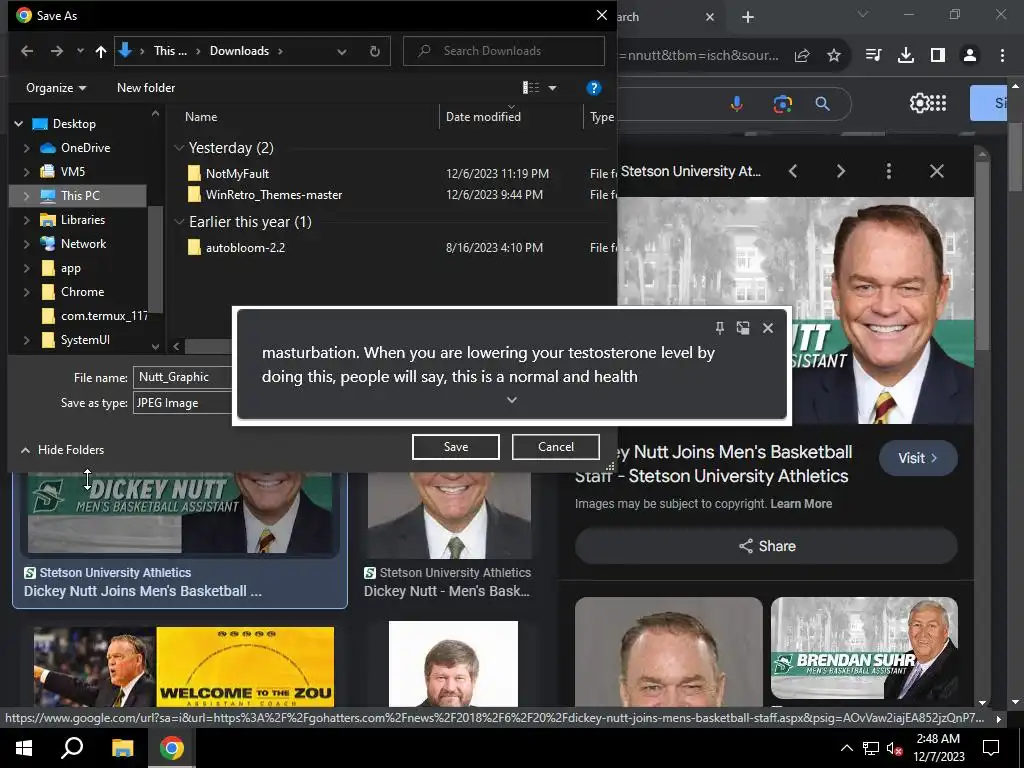The height and width of the screenshot is (768, 1024).
Task: Open Brendan Suhr related image thumbnail
Action: (x=864, y=648)
